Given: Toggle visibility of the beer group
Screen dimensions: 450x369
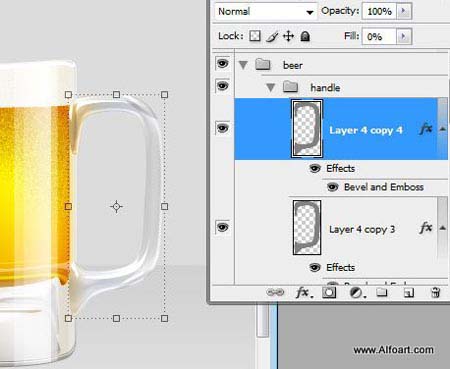Looking at the screenshot, I should tap(222, 63).
